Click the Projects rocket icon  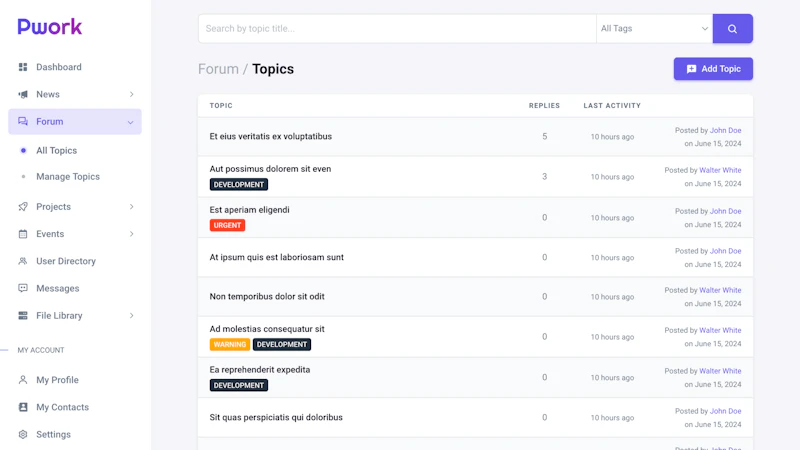click(23, 207)
